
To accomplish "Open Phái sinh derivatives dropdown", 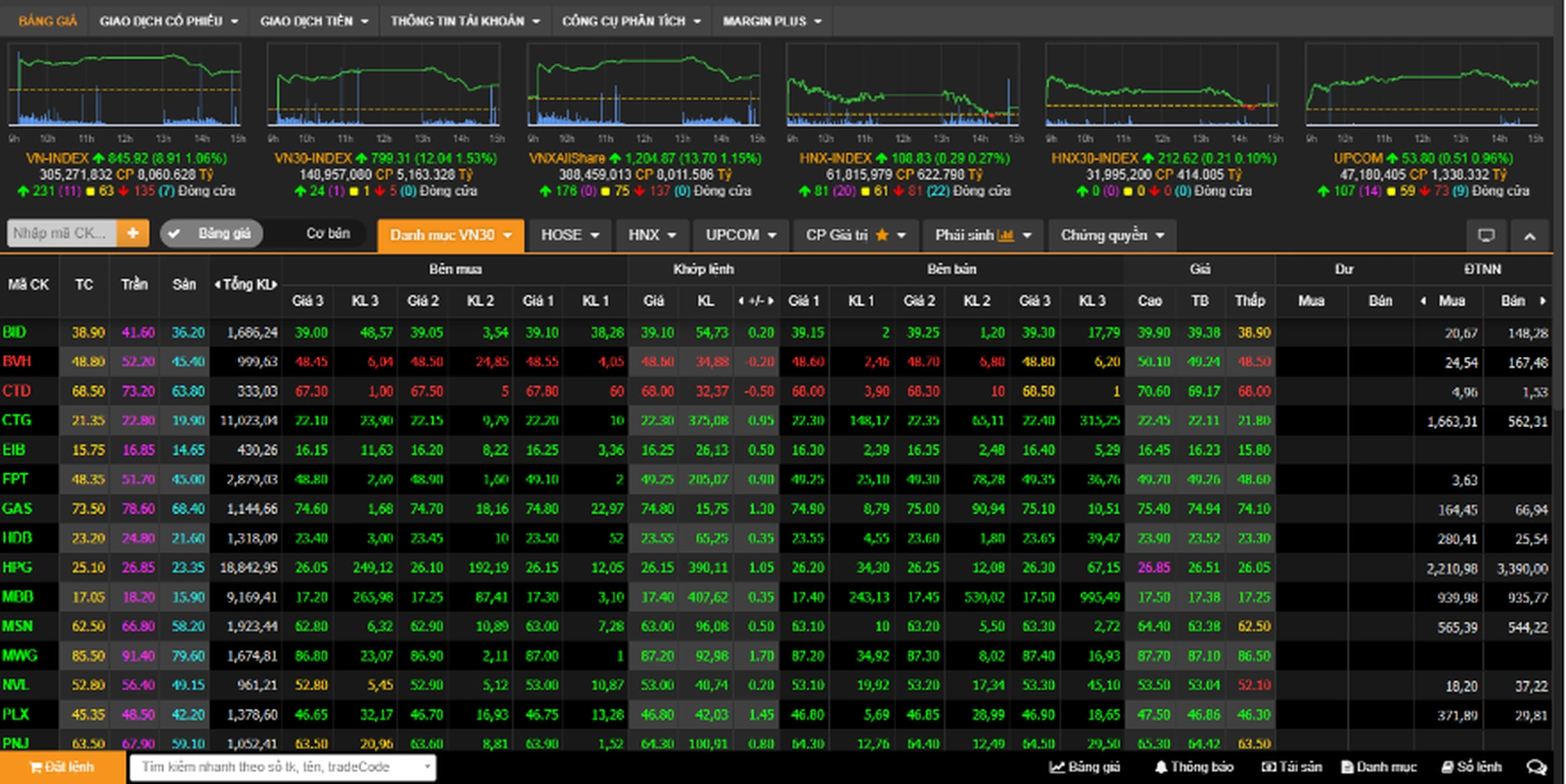I will (983, 236).
